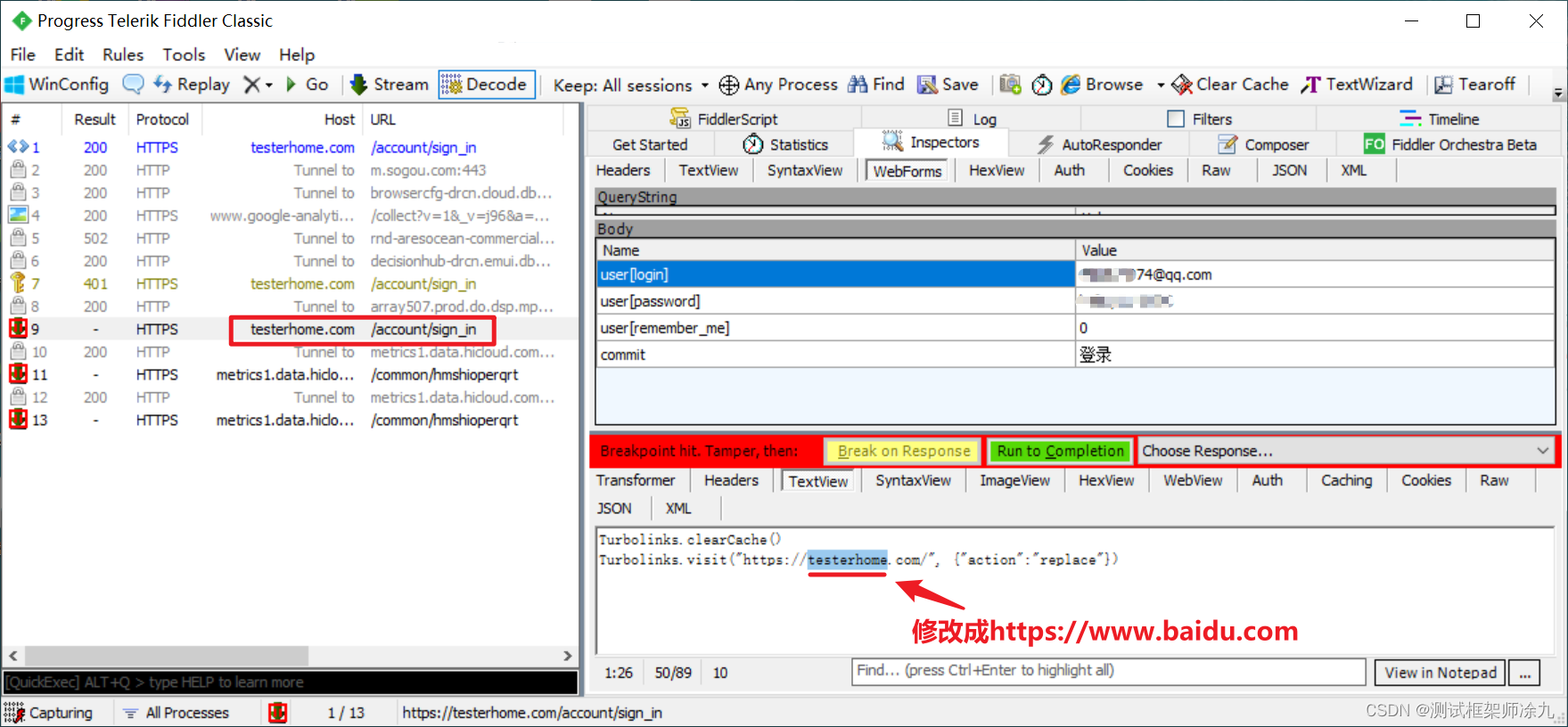Click the Tearoff toolbar button
1568x727 pixels.
tap(1474, 85)
